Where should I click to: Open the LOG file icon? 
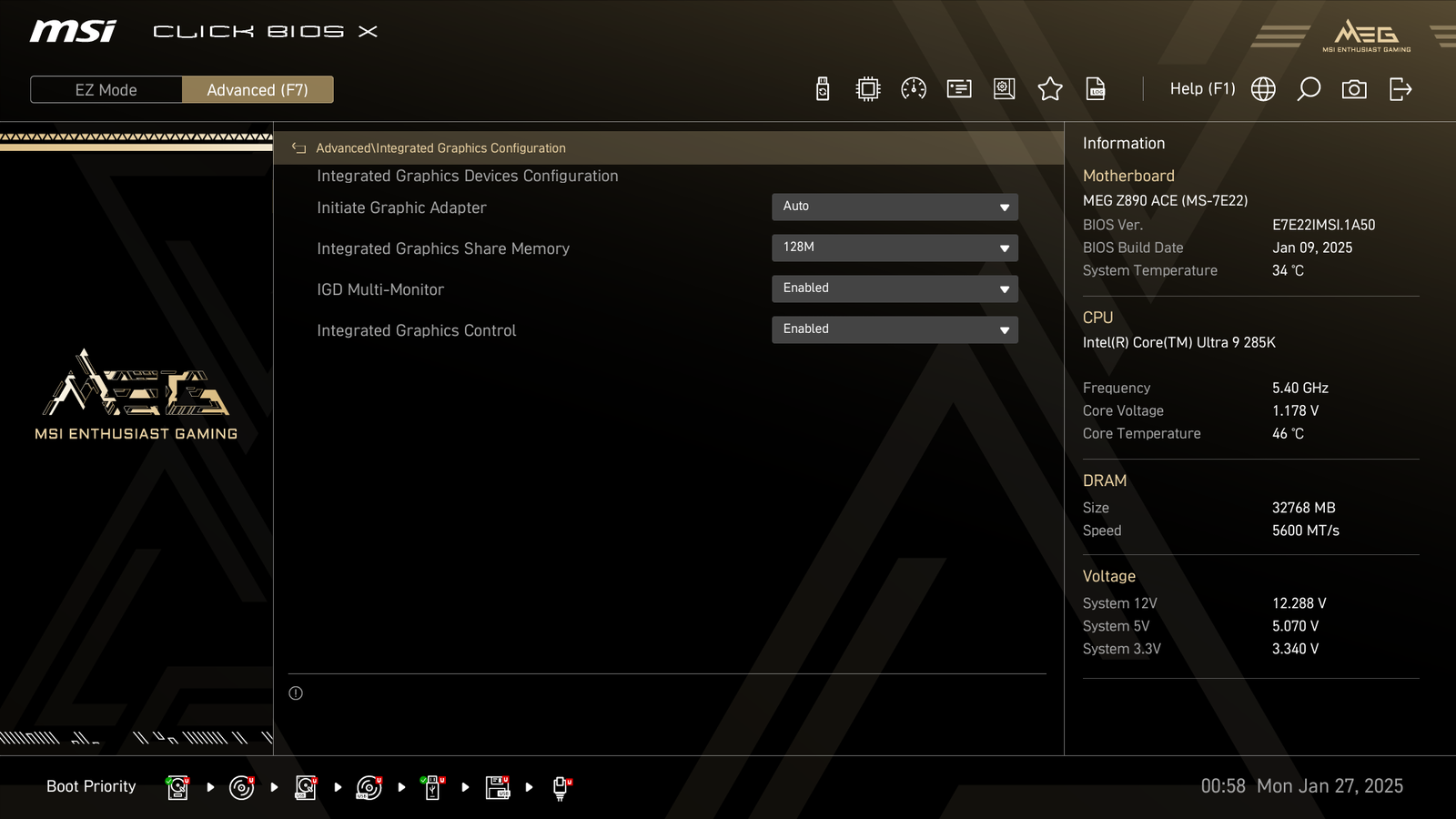(1096, 89)
